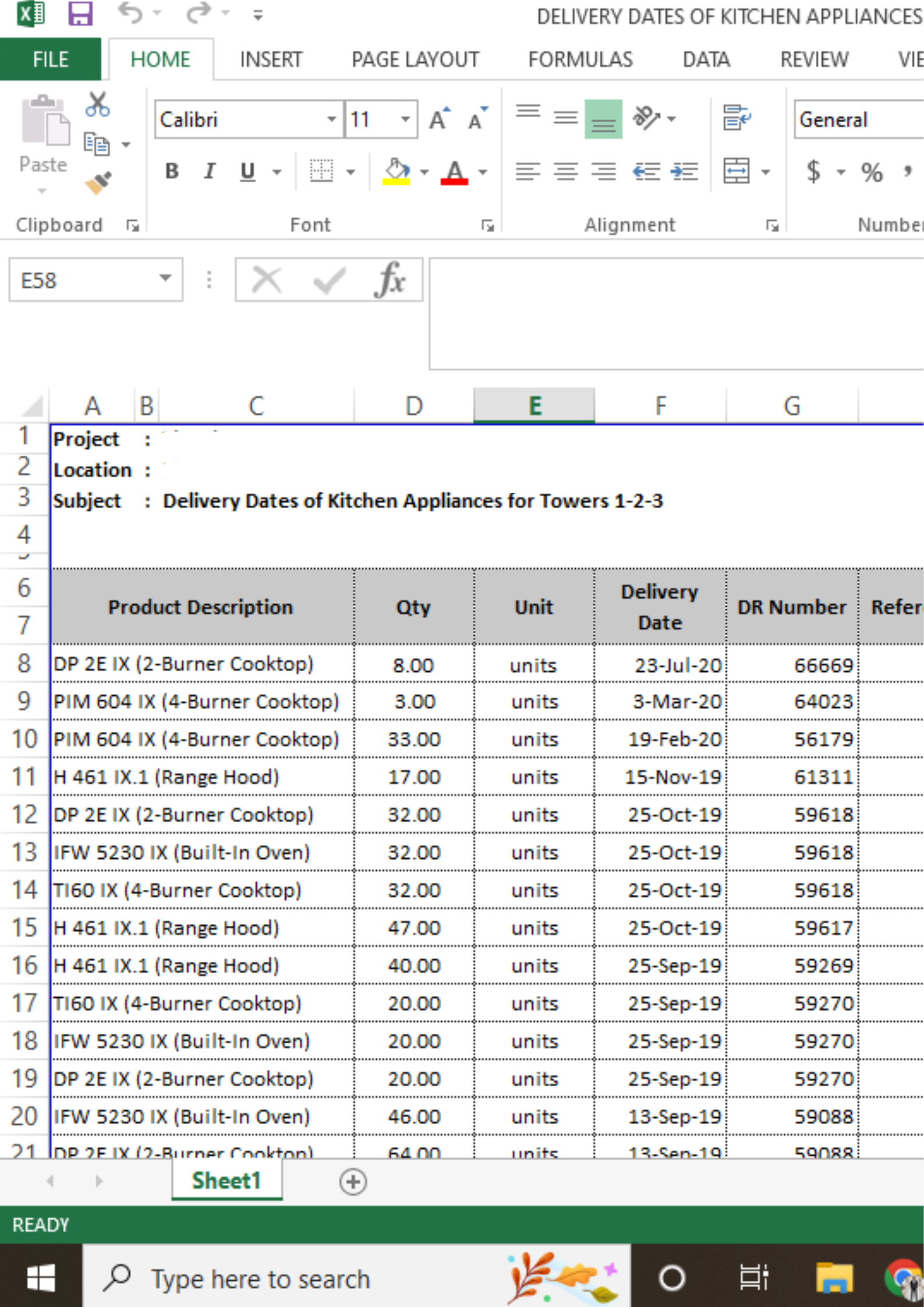
Task: Apply borders with the Borders icon
Action: point(321,172)
